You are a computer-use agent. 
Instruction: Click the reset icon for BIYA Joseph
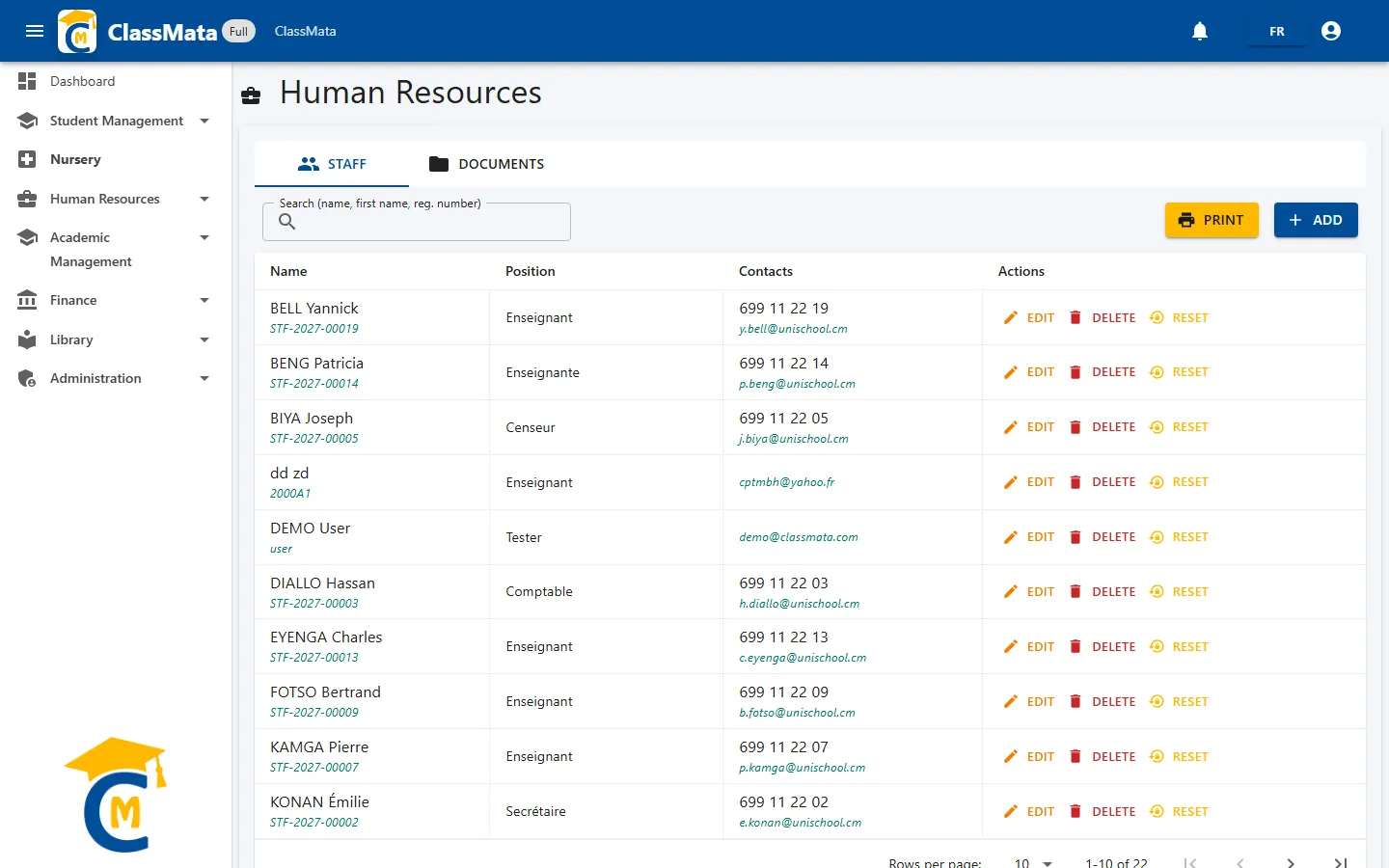[x=1157, y=427]
